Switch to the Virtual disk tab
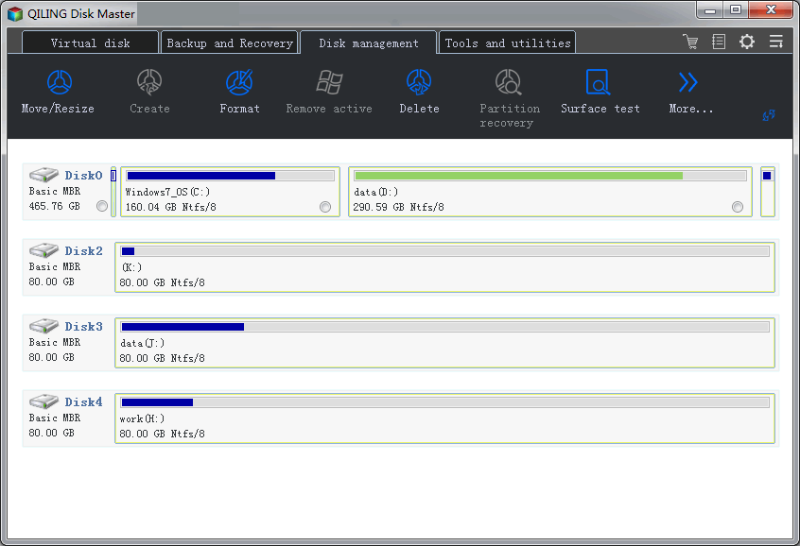800x546 pixels. (x=90, y=43)
